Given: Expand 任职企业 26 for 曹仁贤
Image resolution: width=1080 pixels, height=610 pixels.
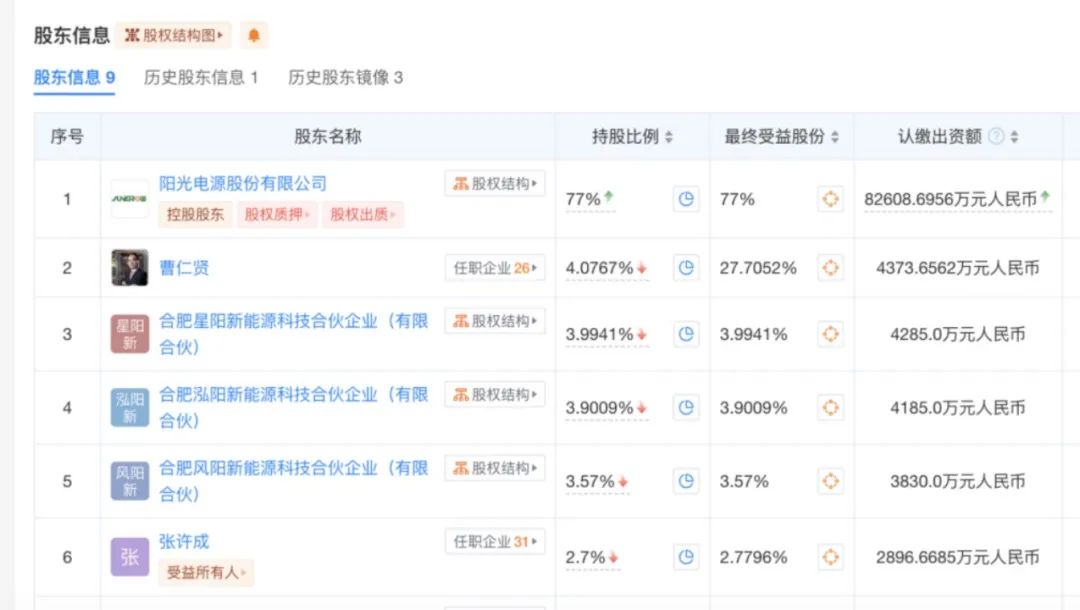Looking at the screenshot, I should pos(495,268).
